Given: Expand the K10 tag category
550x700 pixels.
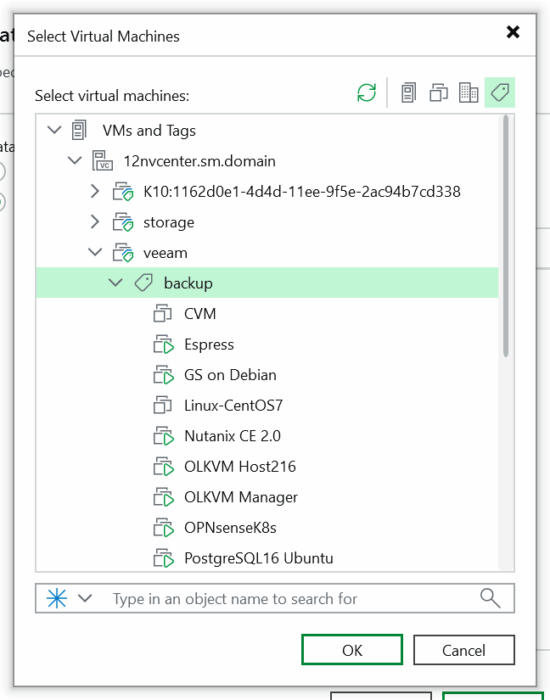Looking at the screenshot, I should point(95,192).
